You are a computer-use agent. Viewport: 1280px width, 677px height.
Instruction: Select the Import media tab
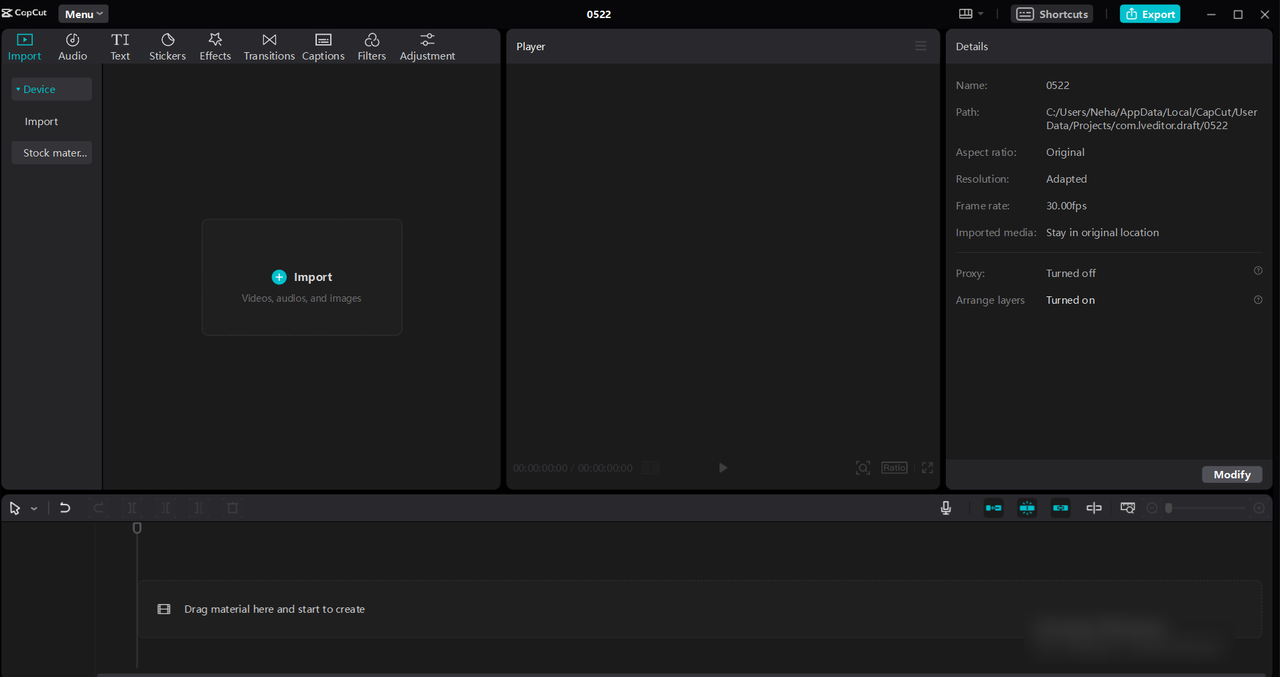(25, 47)
